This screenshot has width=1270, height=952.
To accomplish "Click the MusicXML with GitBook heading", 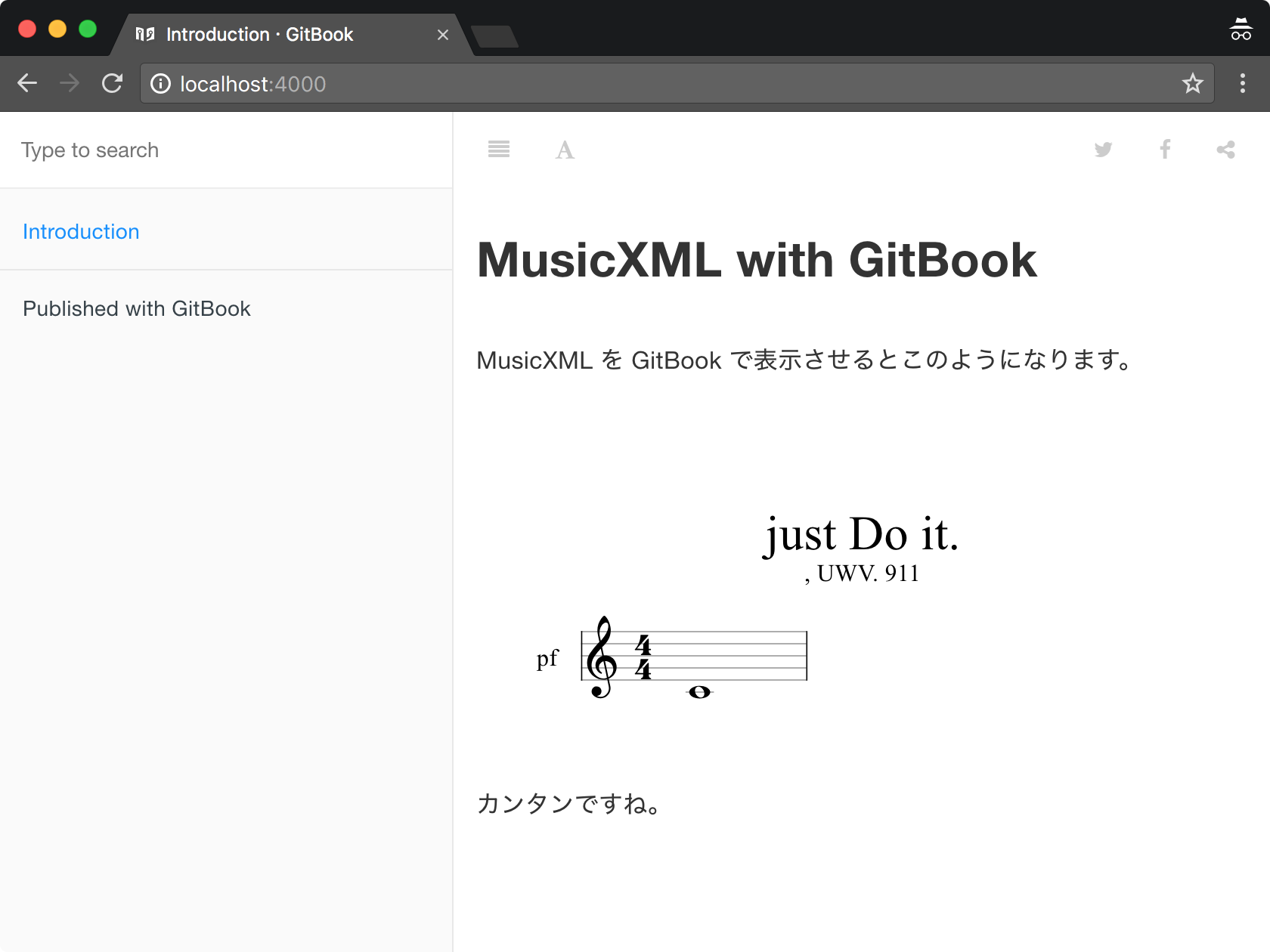I will pyautogui.click(x=757, y=260).
